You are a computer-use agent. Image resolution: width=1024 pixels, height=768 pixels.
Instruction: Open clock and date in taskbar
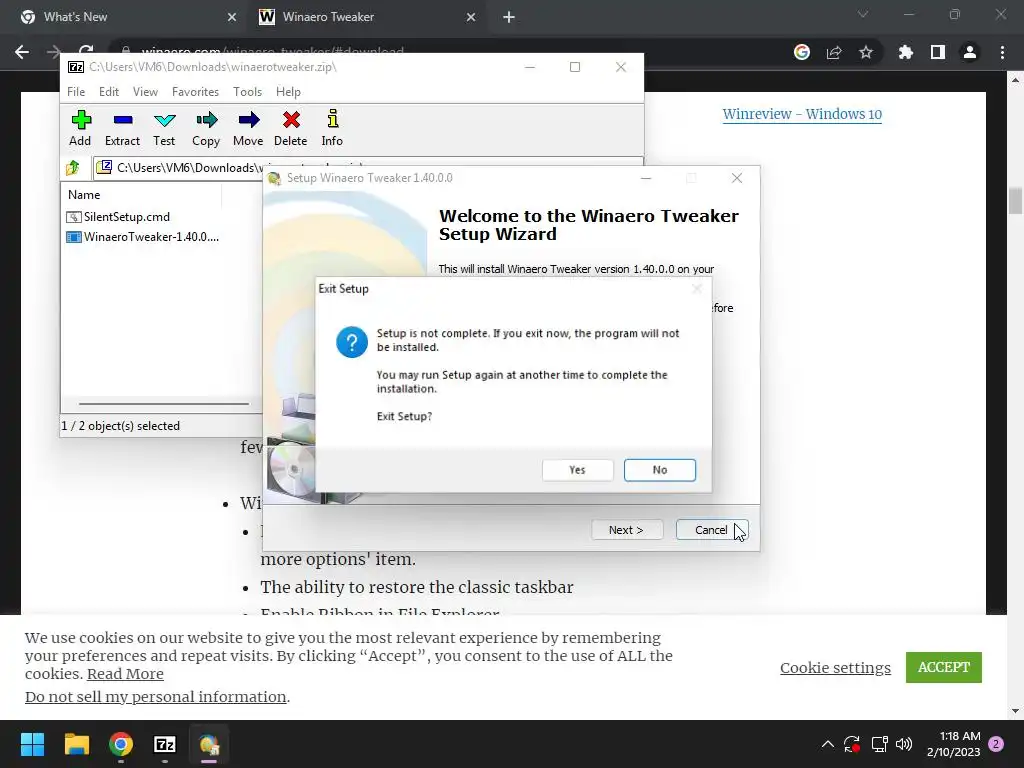pyautogui.click(x=953, y=744)
